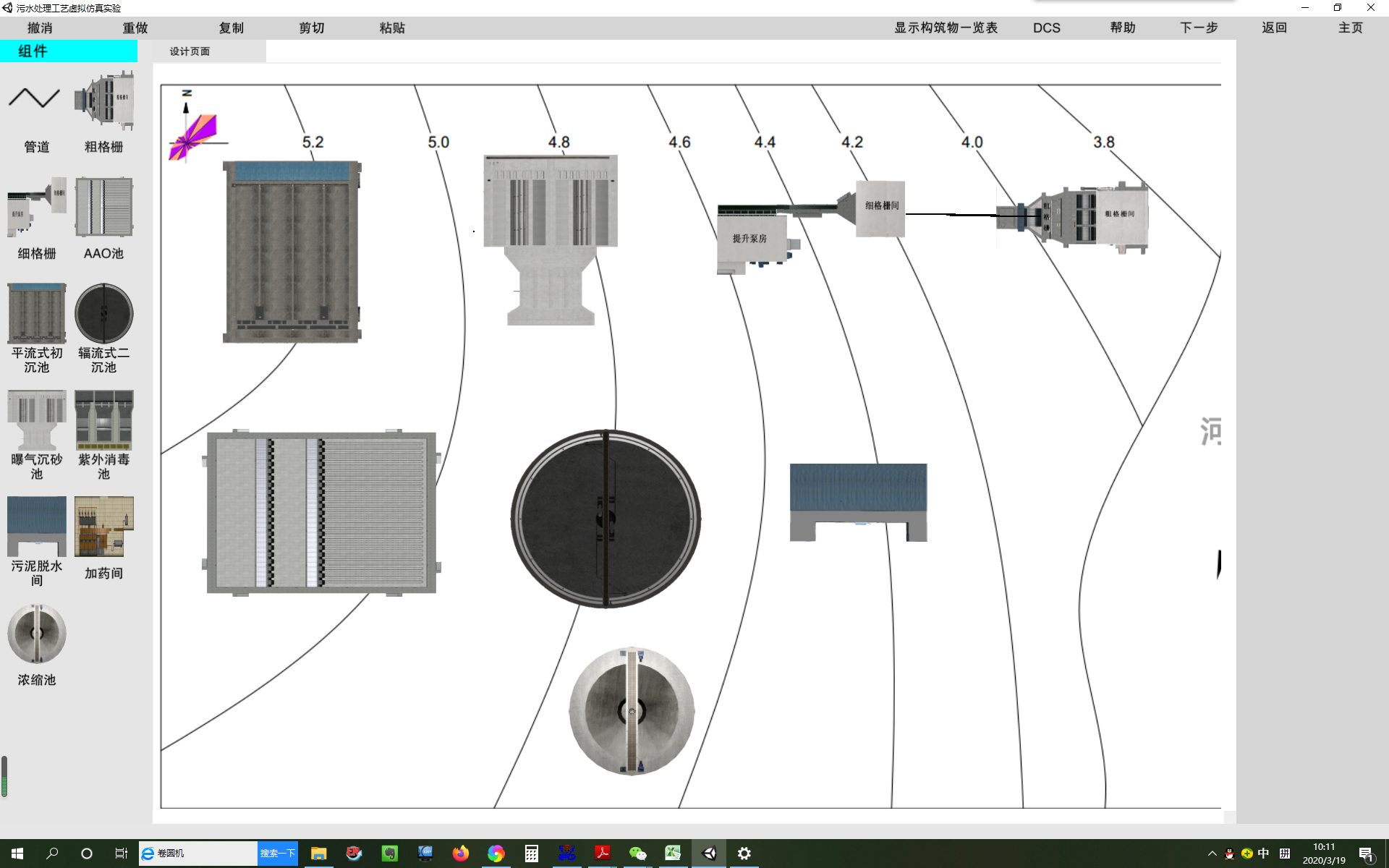The width and height of the screenshot is (1389, 868).
Task: Go to 下一步 next step
Action: pyautogui.click(x=1199, y=27)
